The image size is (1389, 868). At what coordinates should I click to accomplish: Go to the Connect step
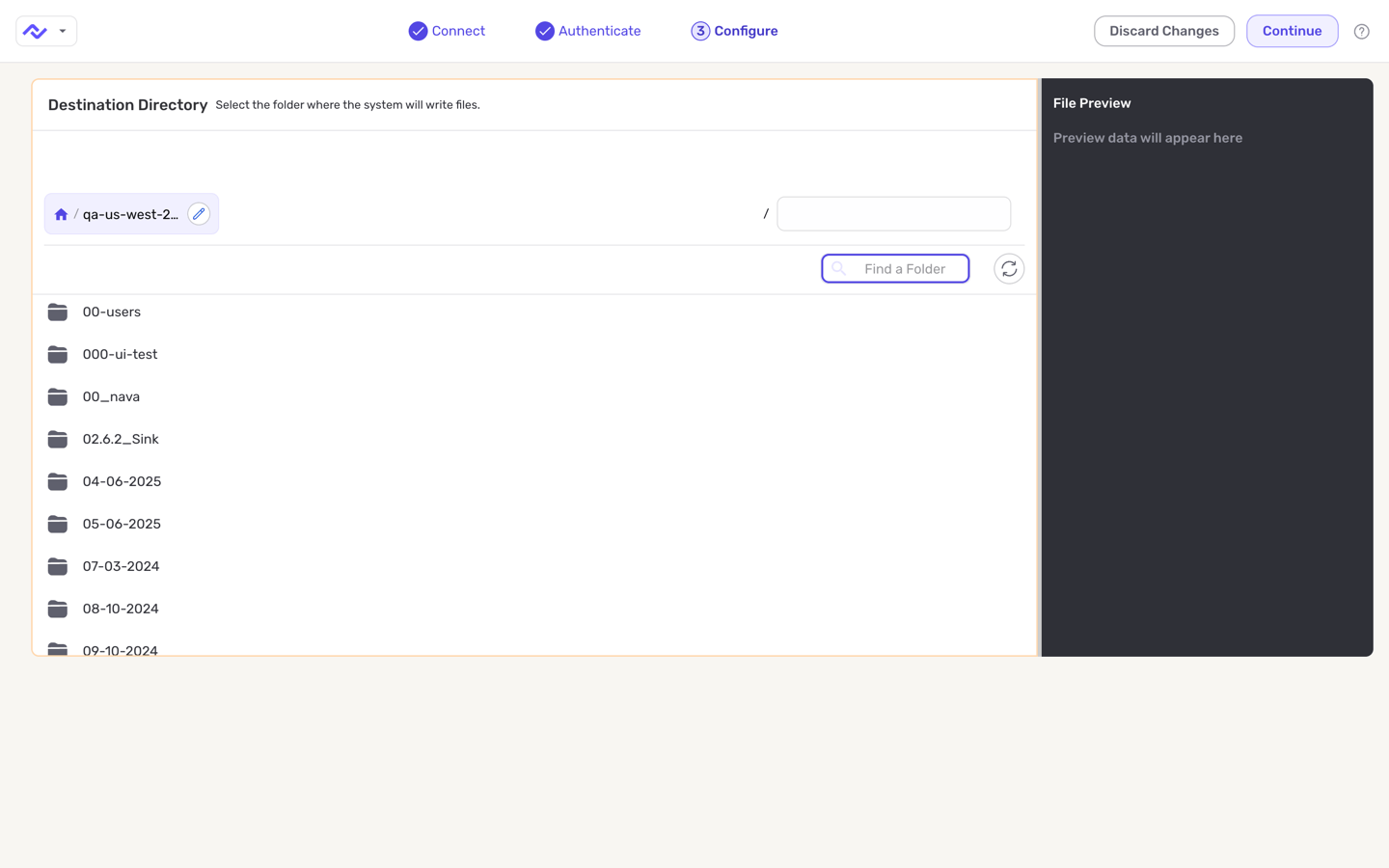tap(447, 31)
